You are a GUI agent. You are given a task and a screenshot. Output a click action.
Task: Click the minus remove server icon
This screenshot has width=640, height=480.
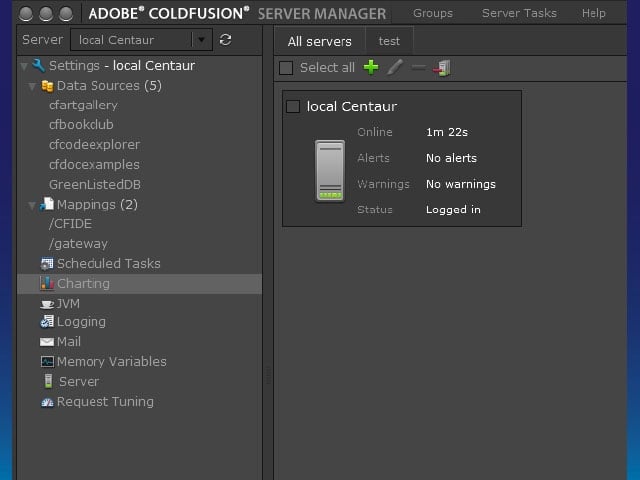418,67
